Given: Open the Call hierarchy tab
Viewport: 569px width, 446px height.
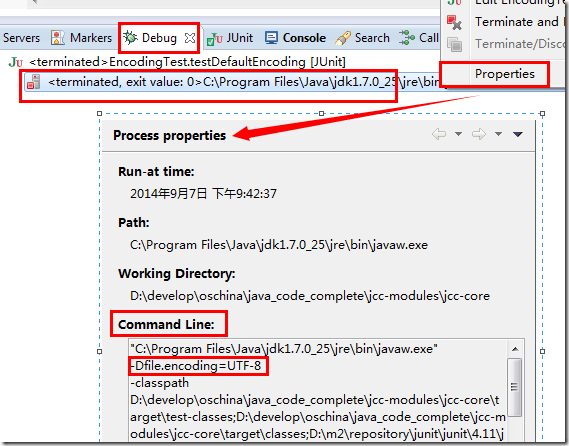Looking at the screenshot, I should point(429,38).
